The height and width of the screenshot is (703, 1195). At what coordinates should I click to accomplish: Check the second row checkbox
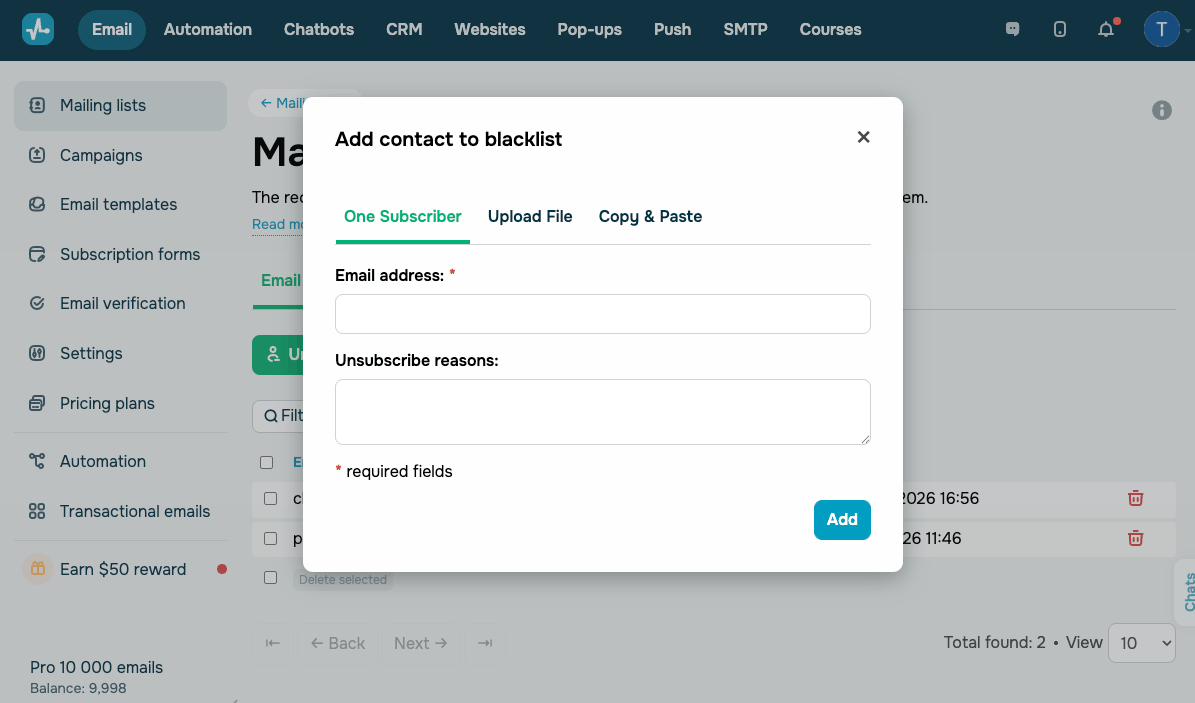[x=270, y=538]
